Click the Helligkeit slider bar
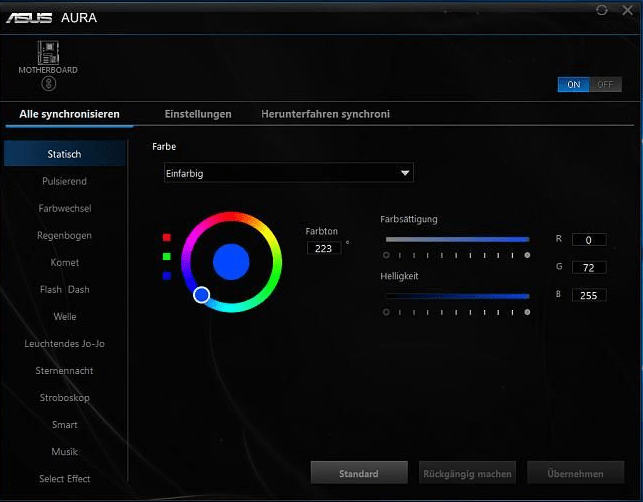This screenshot has height=502, width=643. 457,296
